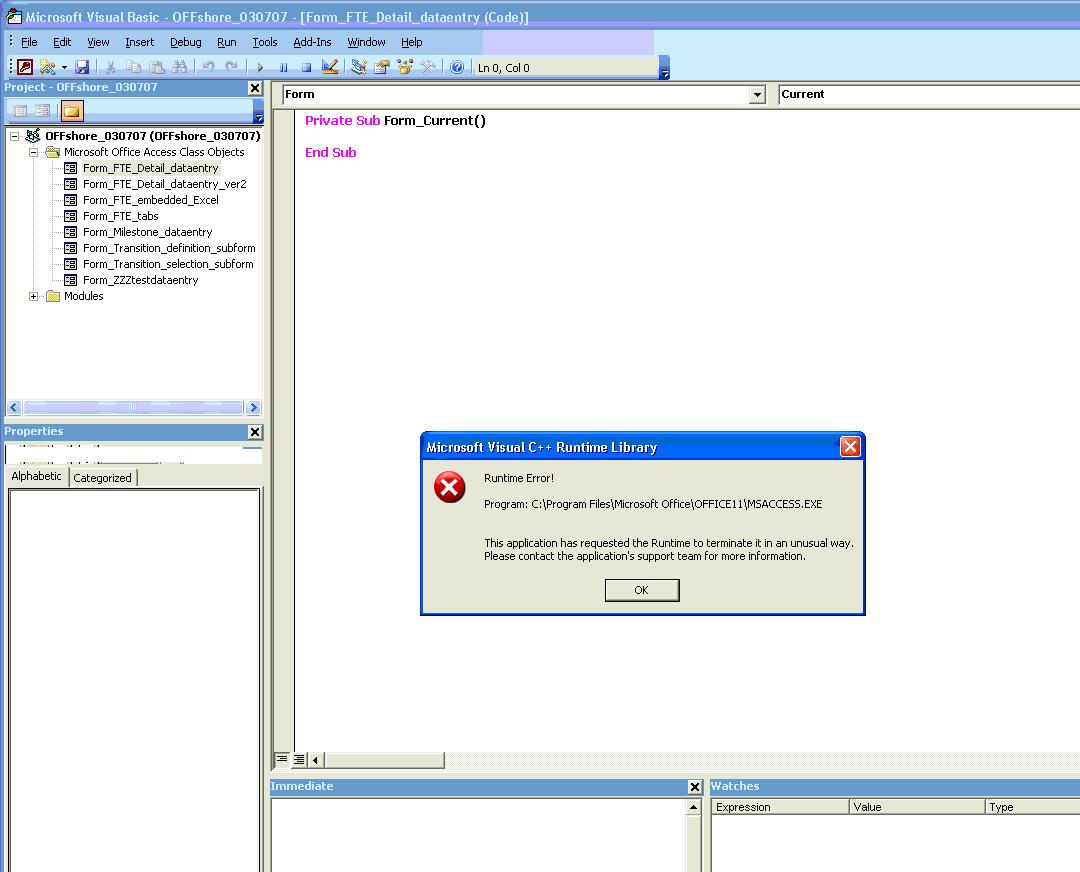
Task: Click the Object Browser toolbar icon
Action: click(404, 67)
